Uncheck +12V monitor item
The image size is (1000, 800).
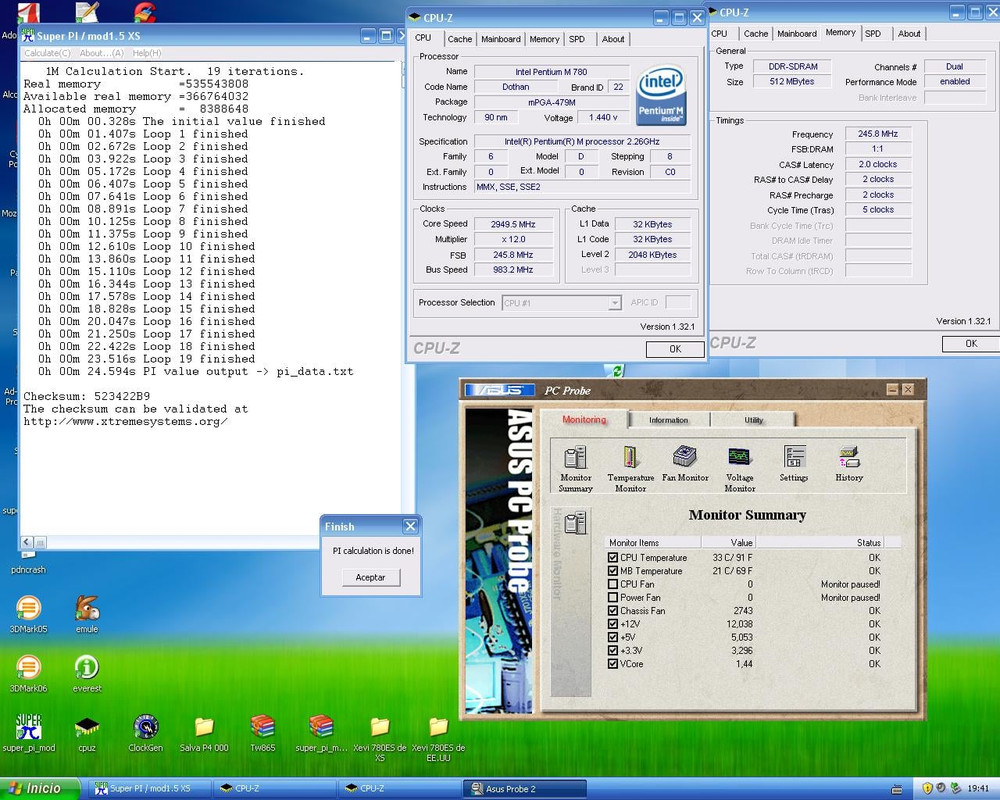click(x=613, y=624)
